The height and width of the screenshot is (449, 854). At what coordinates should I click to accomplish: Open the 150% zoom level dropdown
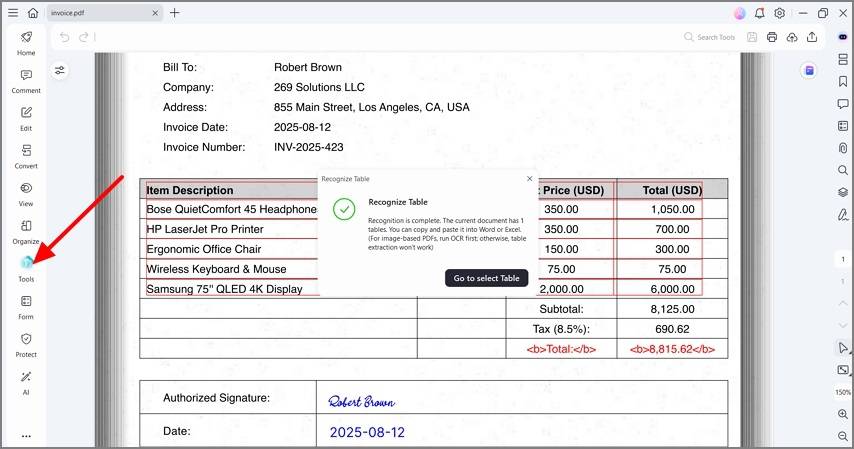point(843,392)
